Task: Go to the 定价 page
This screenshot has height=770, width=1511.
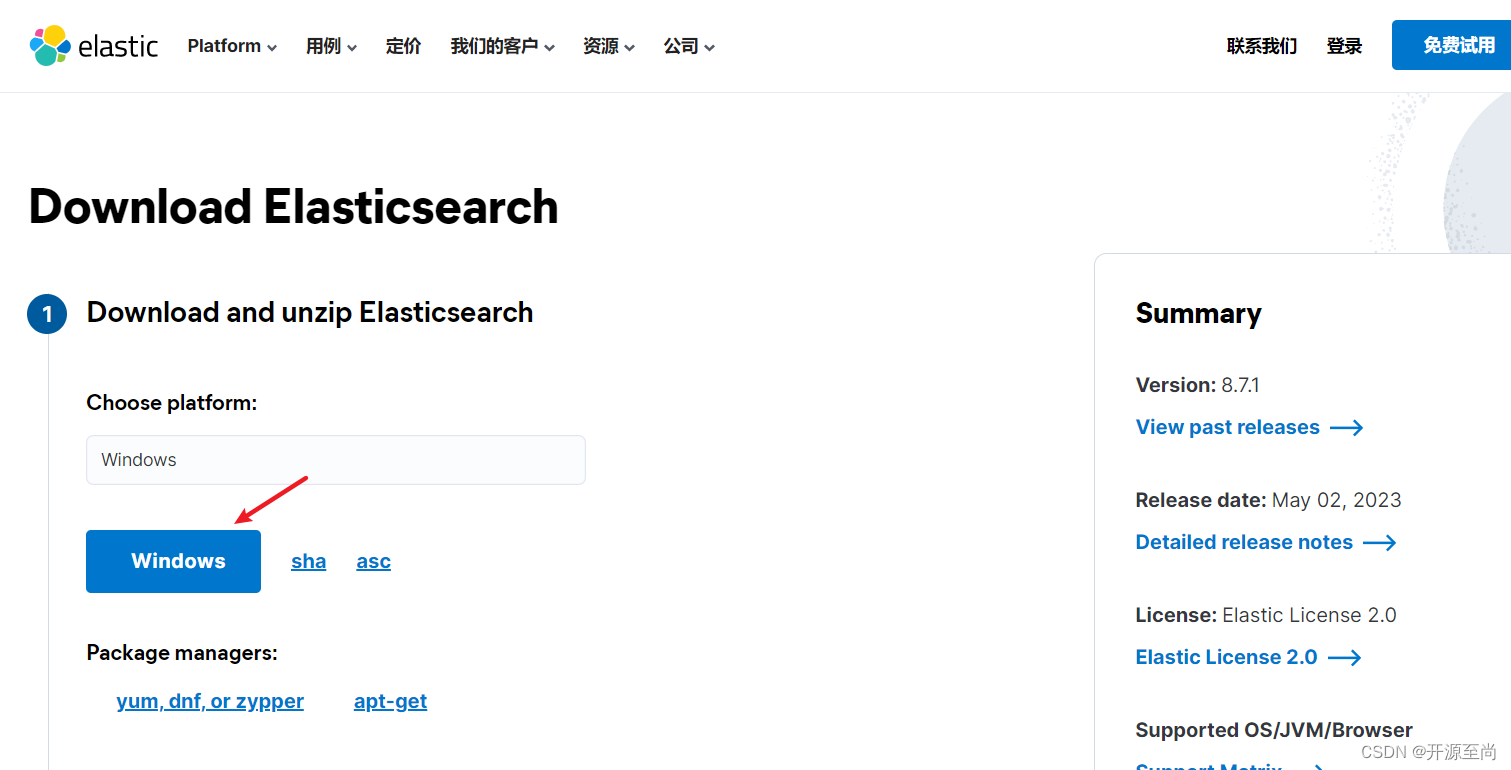Action: (x=404, y=46)
